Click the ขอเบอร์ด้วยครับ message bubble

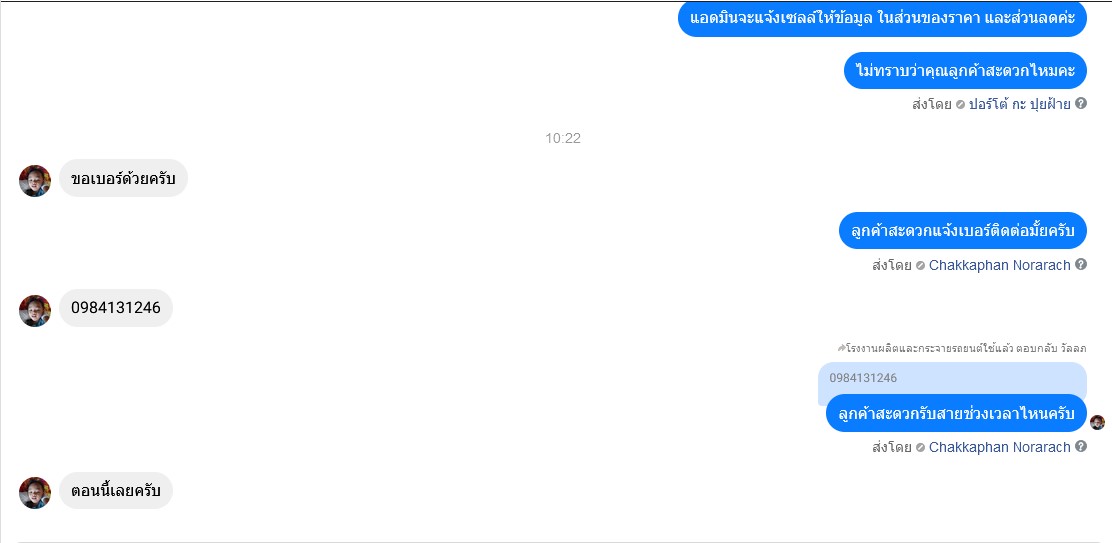[x=123, y=178]
